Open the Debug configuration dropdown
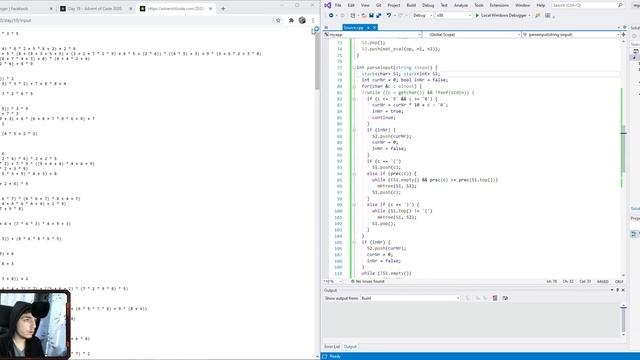 [422, 15]
